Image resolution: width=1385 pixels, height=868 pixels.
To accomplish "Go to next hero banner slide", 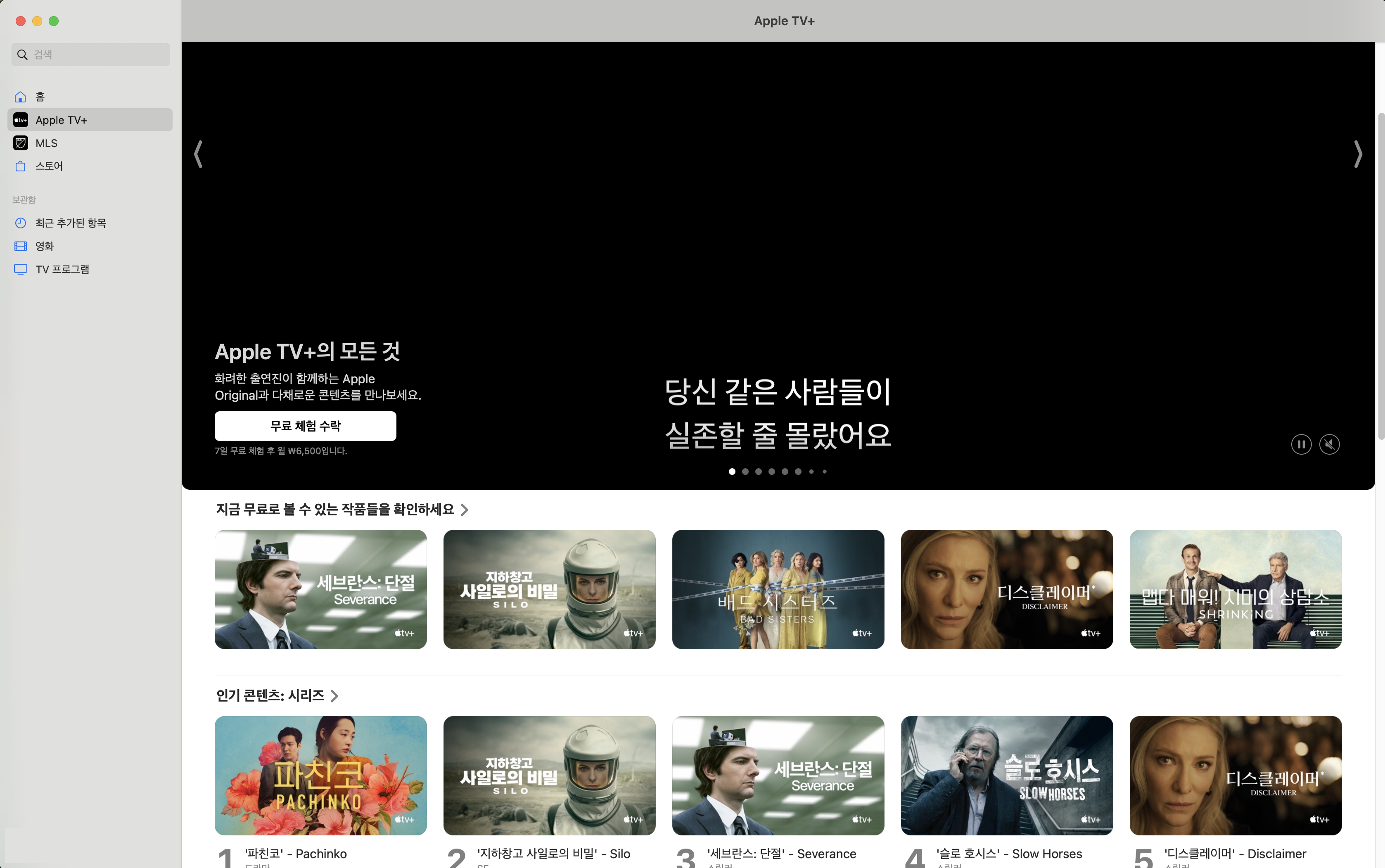I will pos(1357,154).
